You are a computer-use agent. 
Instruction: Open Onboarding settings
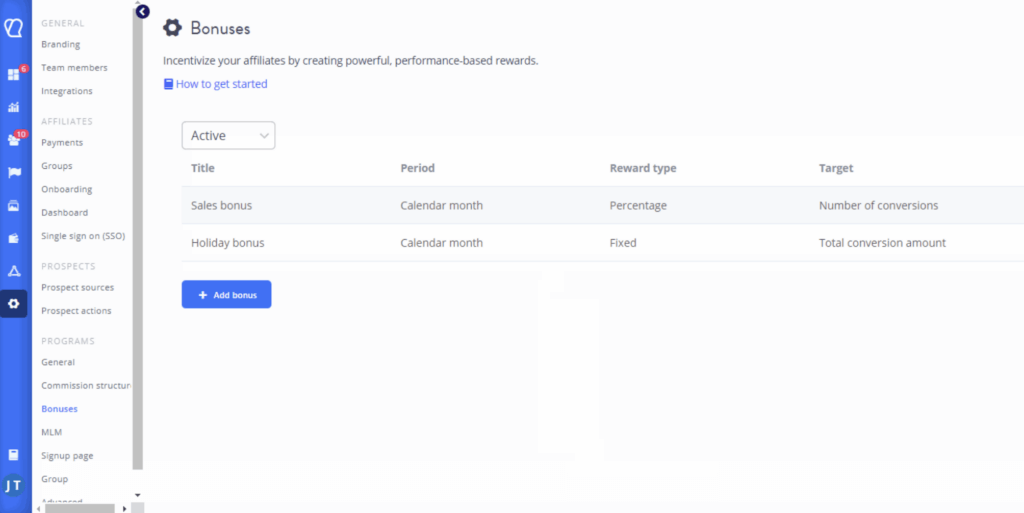tap(67, 189)
